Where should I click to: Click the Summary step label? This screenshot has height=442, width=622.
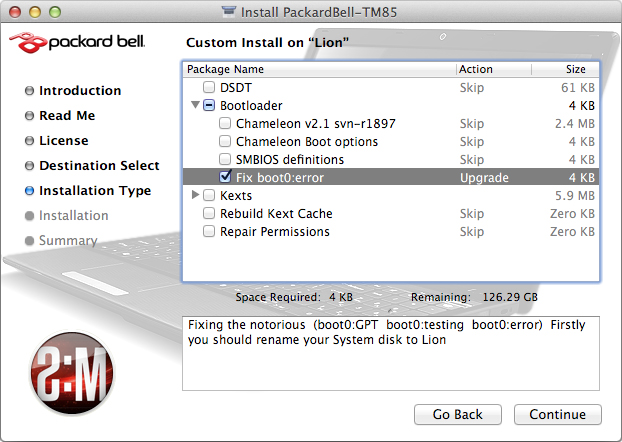68,240
